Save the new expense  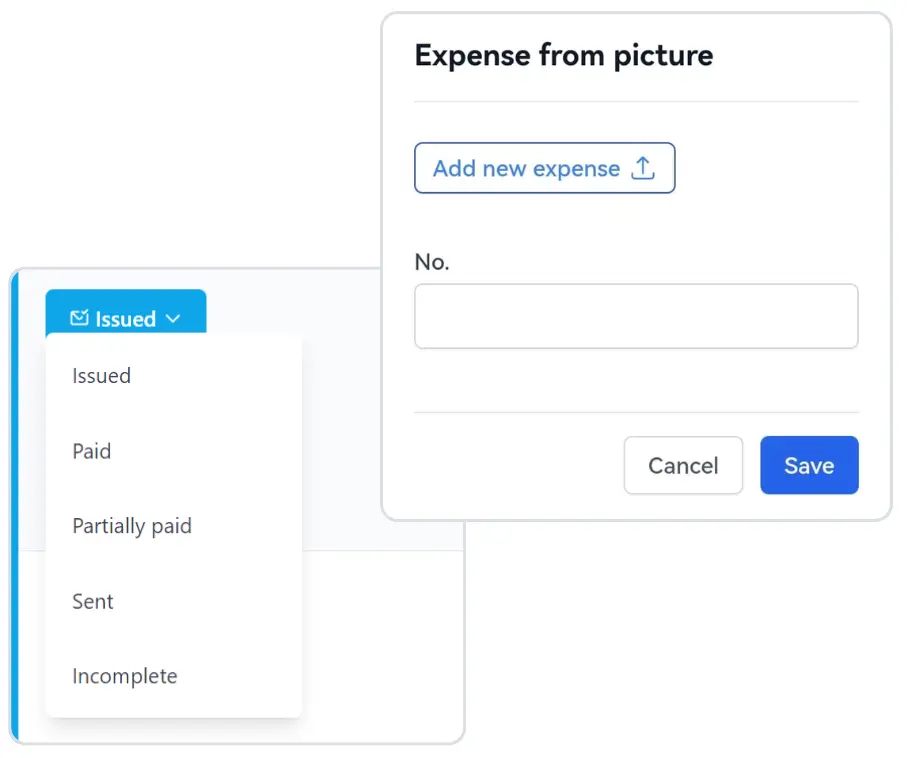click(x=809, y=465)
